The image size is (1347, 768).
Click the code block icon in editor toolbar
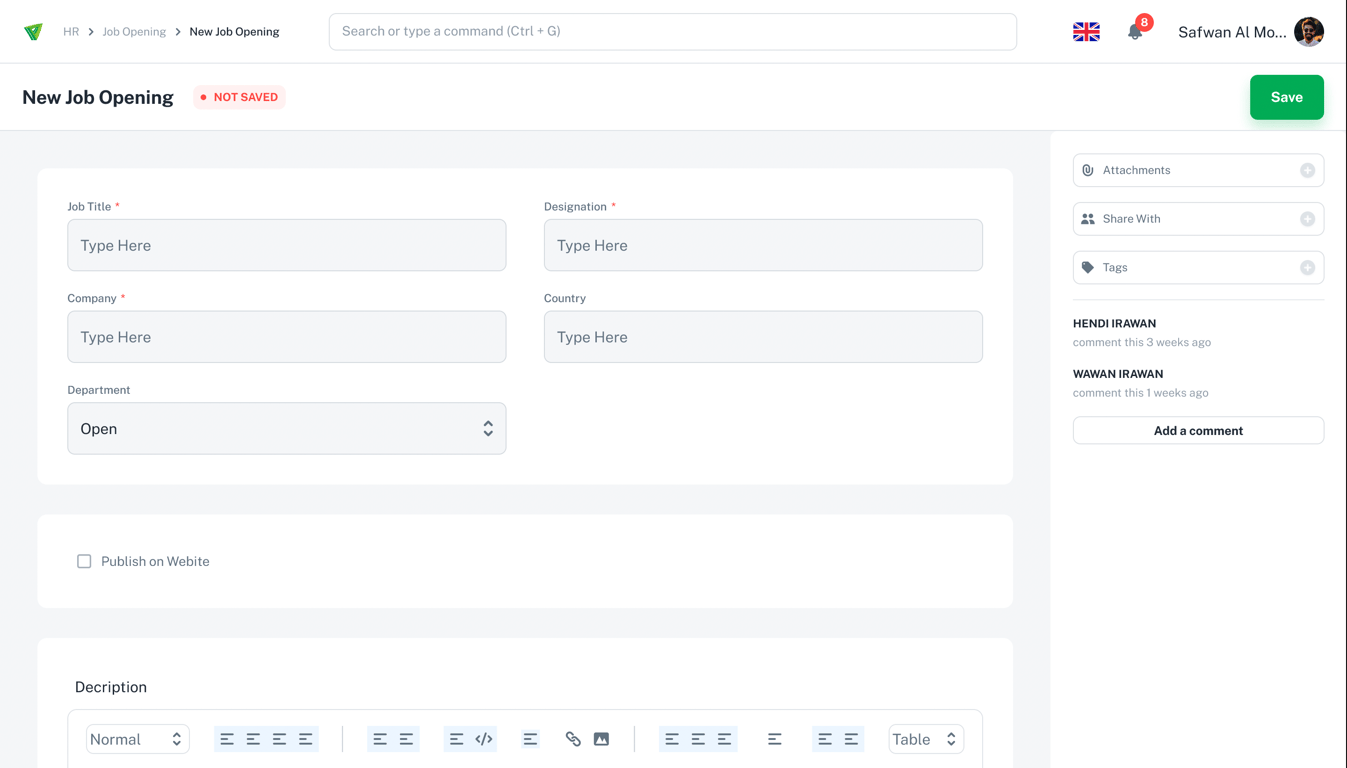coord(484,739)
